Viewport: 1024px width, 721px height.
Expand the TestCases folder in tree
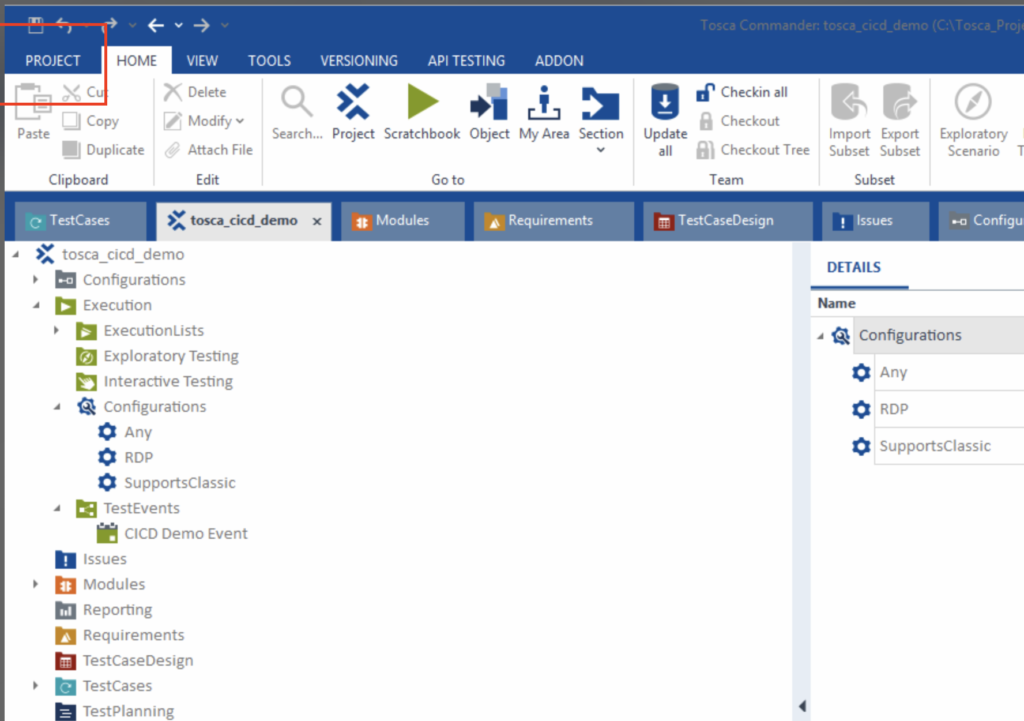[35, 686]
